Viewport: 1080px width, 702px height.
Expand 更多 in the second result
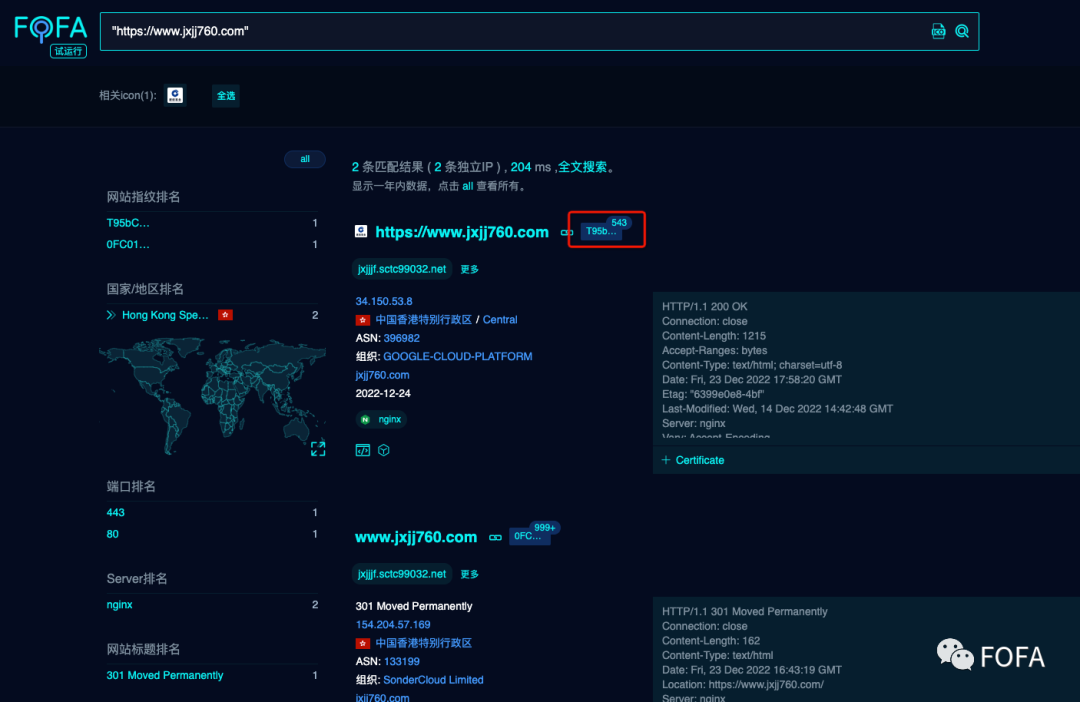point(469,575)
